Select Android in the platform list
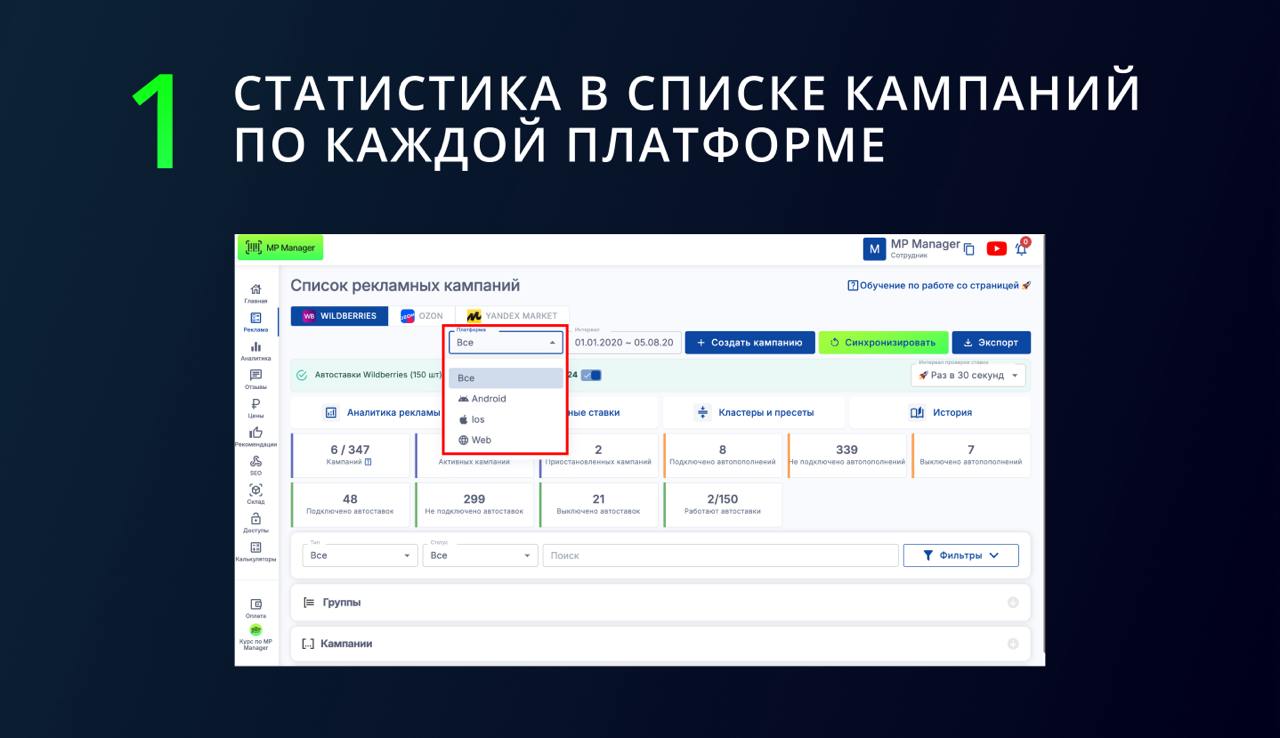The width and height of the screenshot is (1280, 738). 489,399
